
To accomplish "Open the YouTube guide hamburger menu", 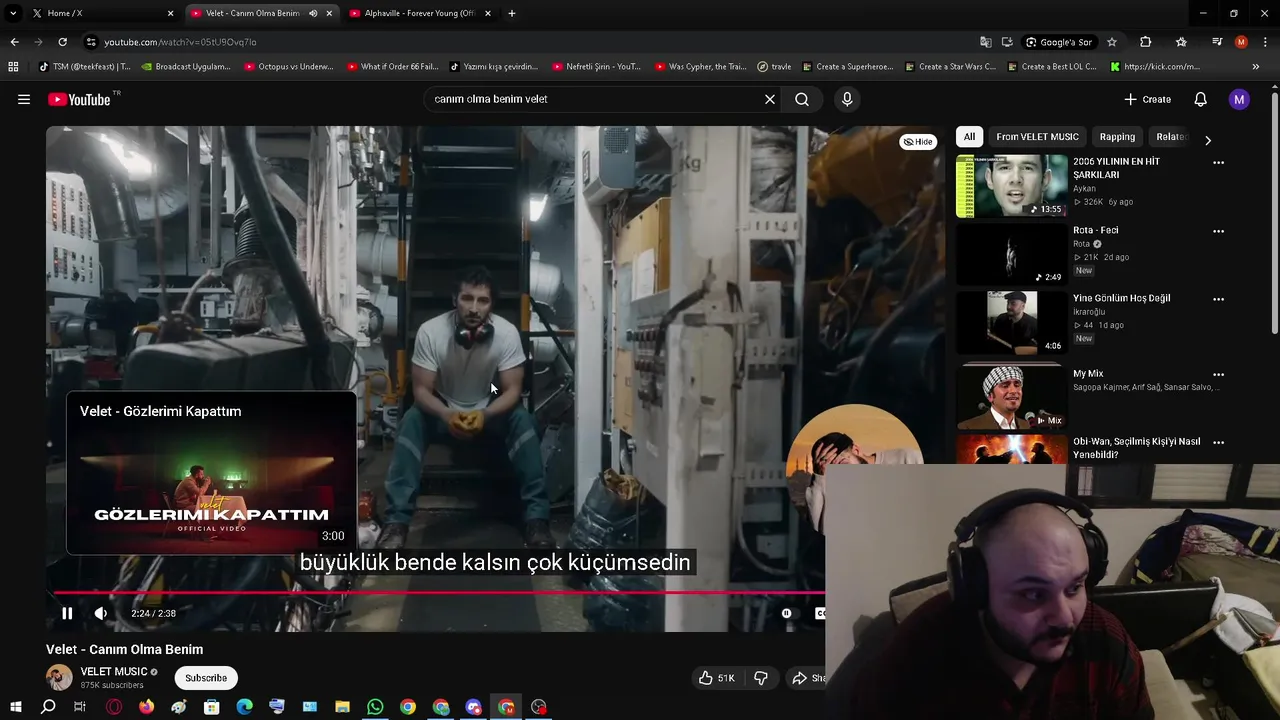I will tap(24, 99).
